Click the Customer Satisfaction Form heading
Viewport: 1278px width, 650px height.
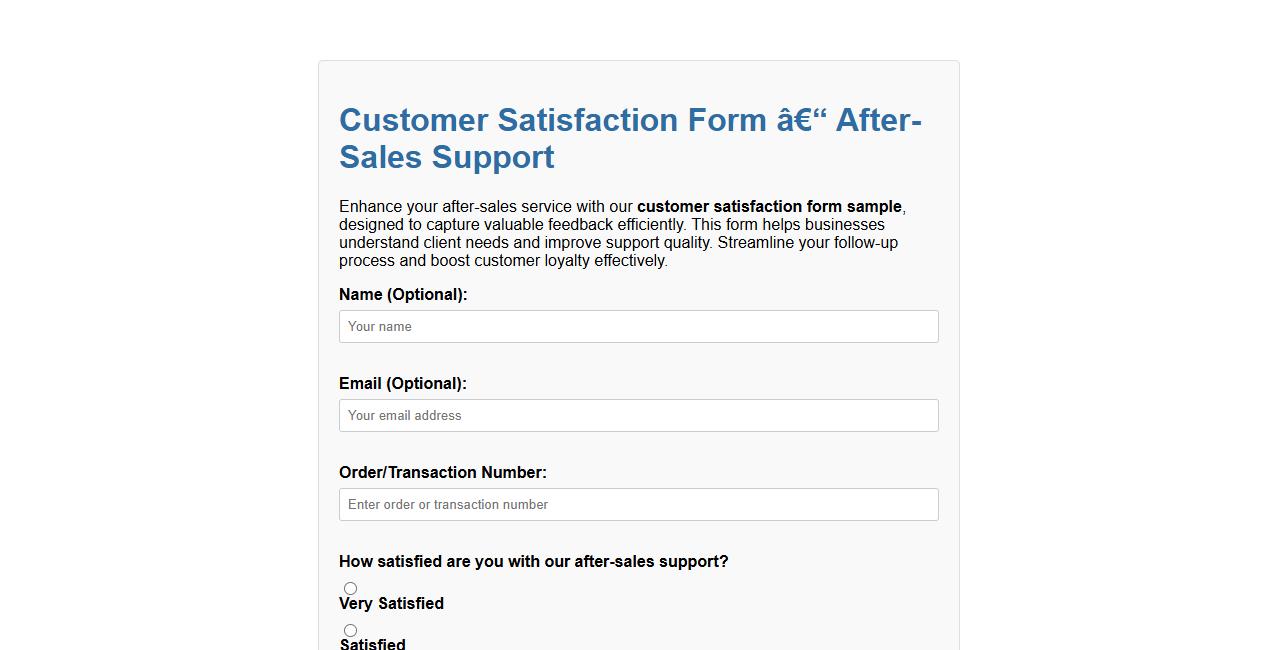(630, 138)
